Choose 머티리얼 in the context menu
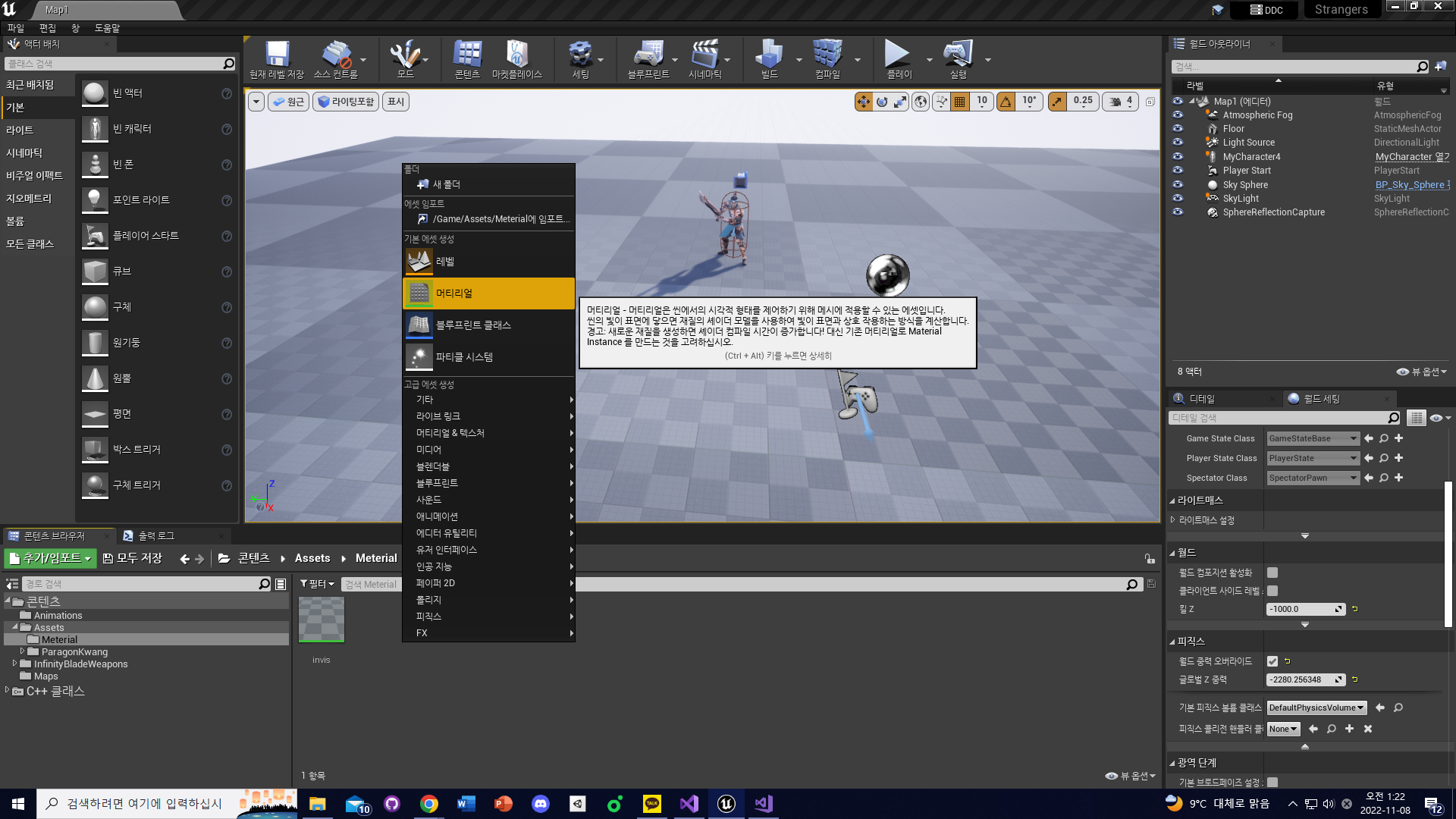 (x=488, y=293)
